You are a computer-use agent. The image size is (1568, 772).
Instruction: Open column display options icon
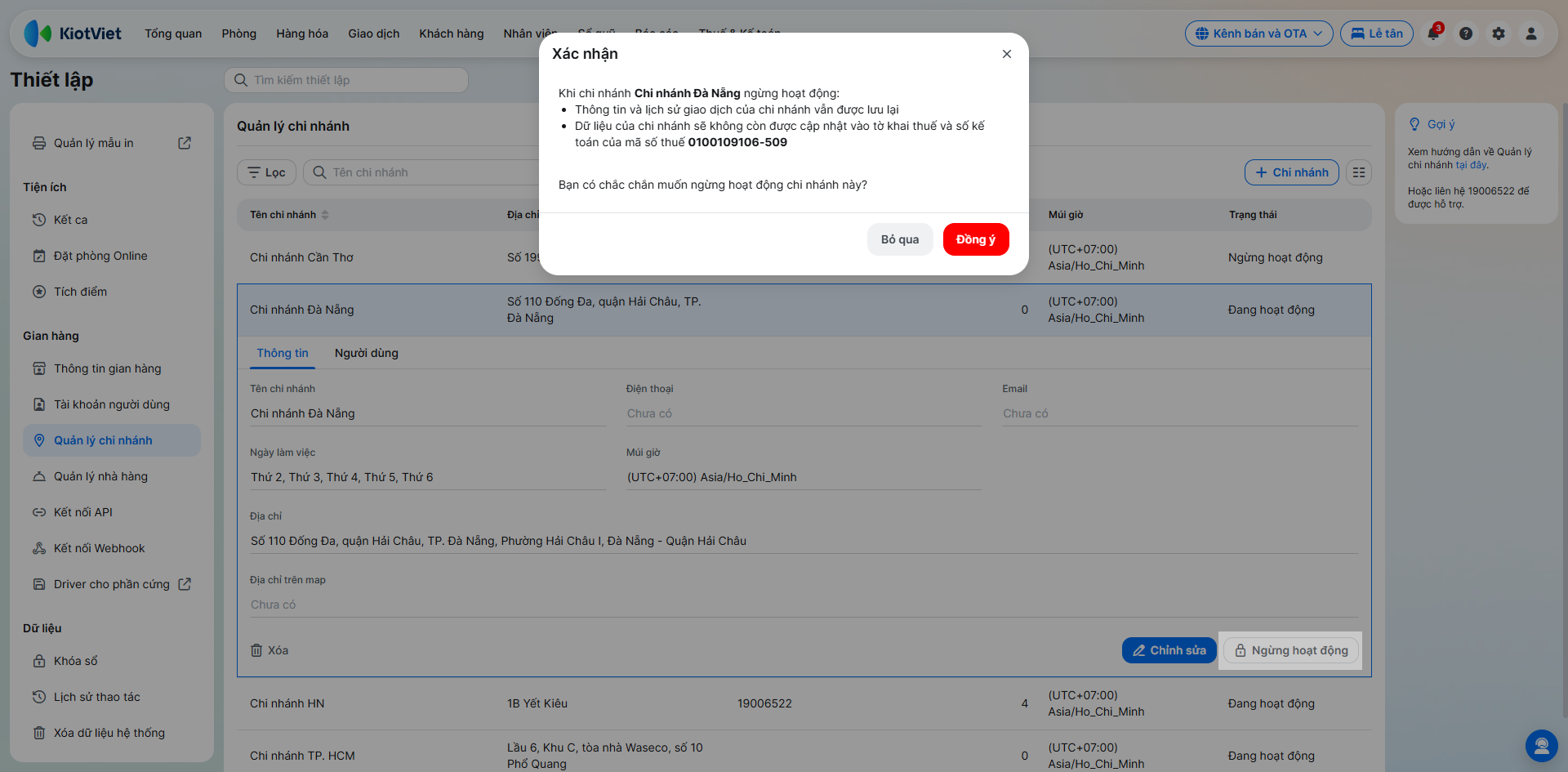1359,172
